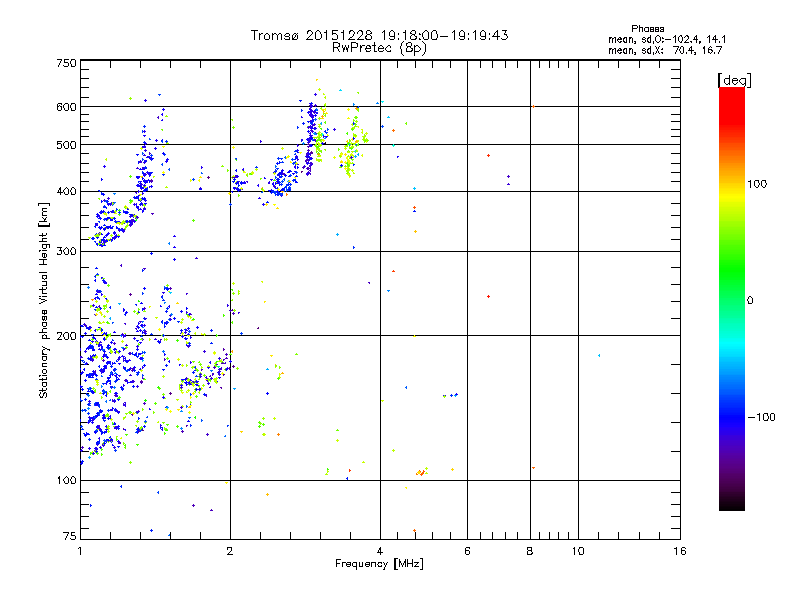Viewport: 800px width, 600px height.
Task: Click the y-axis tick label '400'
Action: 67,192
